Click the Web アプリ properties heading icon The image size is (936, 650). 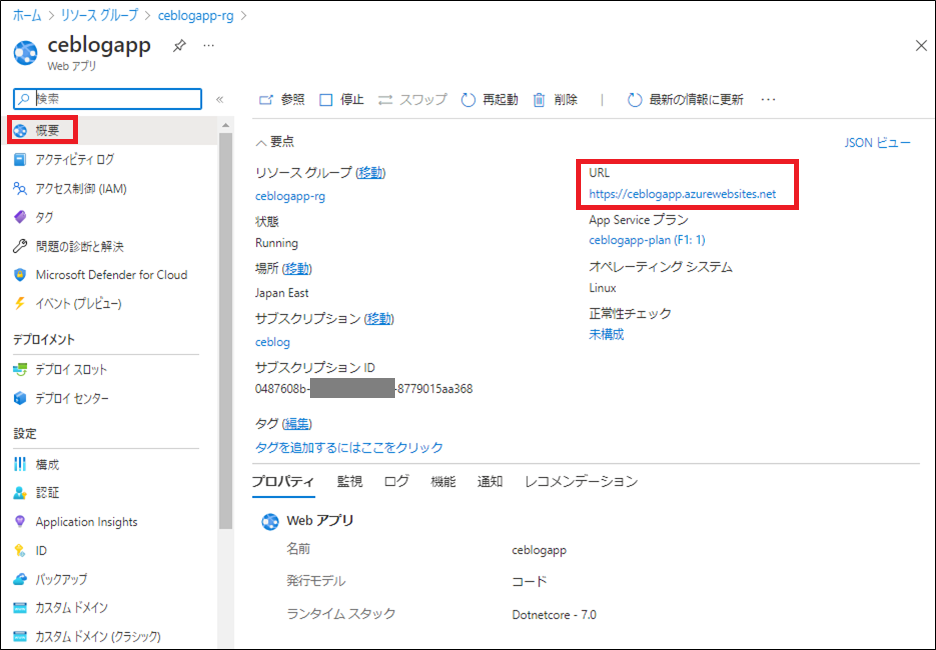pos(270,521)
